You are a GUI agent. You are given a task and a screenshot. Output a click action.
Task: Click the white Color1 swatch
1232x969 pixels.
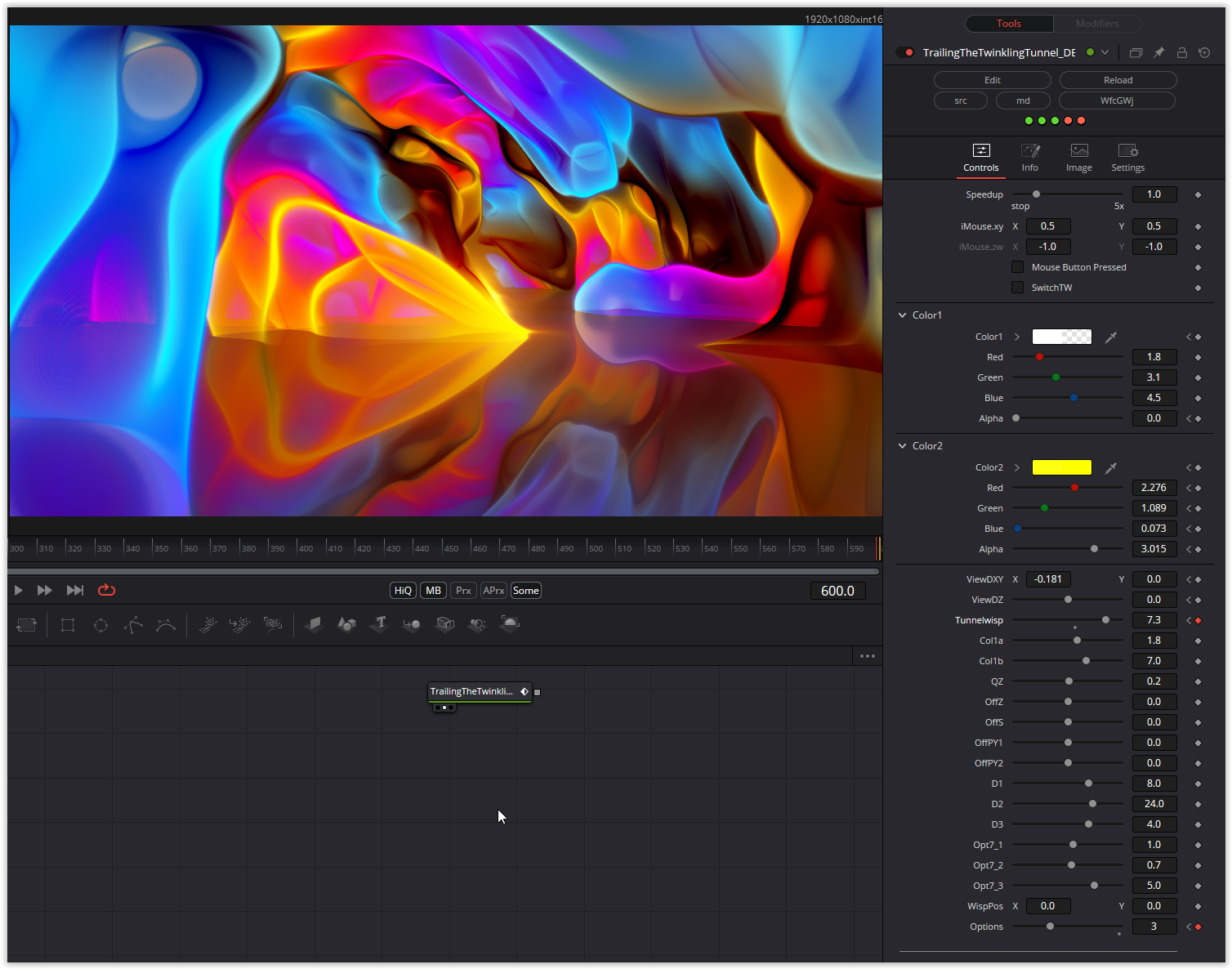(x=1062, y=337)
